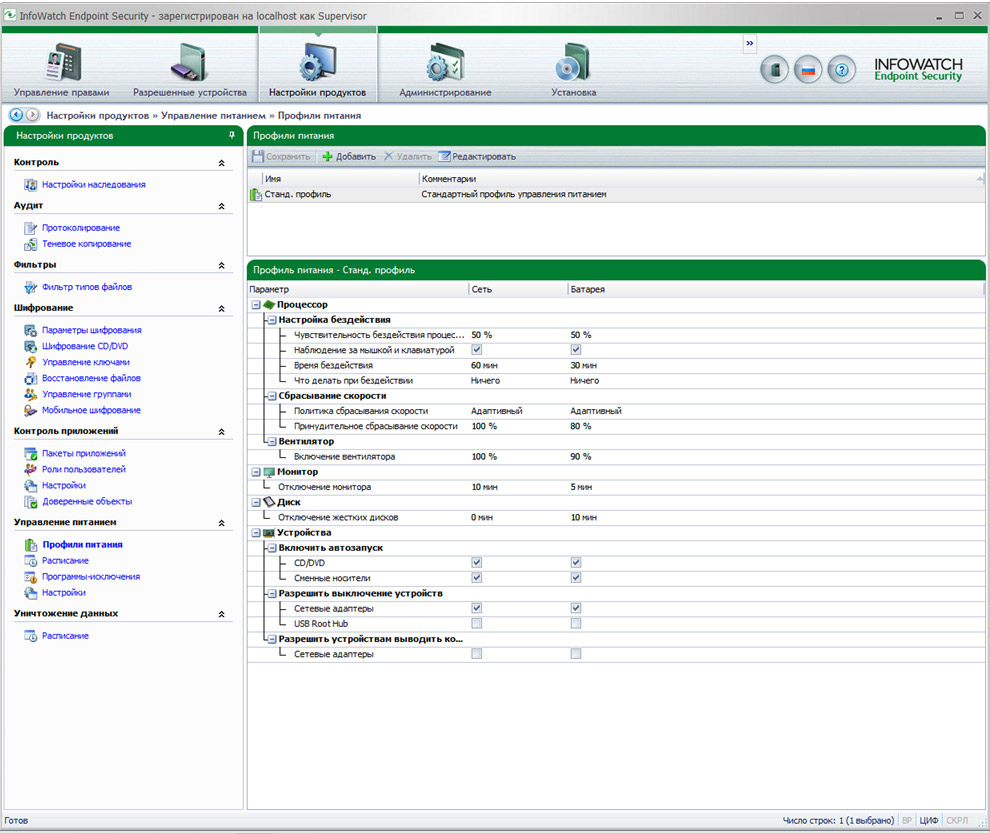Open Расписание under Уничтожение данных
Viewport: 990px width, 834px height.
(66, 636)
